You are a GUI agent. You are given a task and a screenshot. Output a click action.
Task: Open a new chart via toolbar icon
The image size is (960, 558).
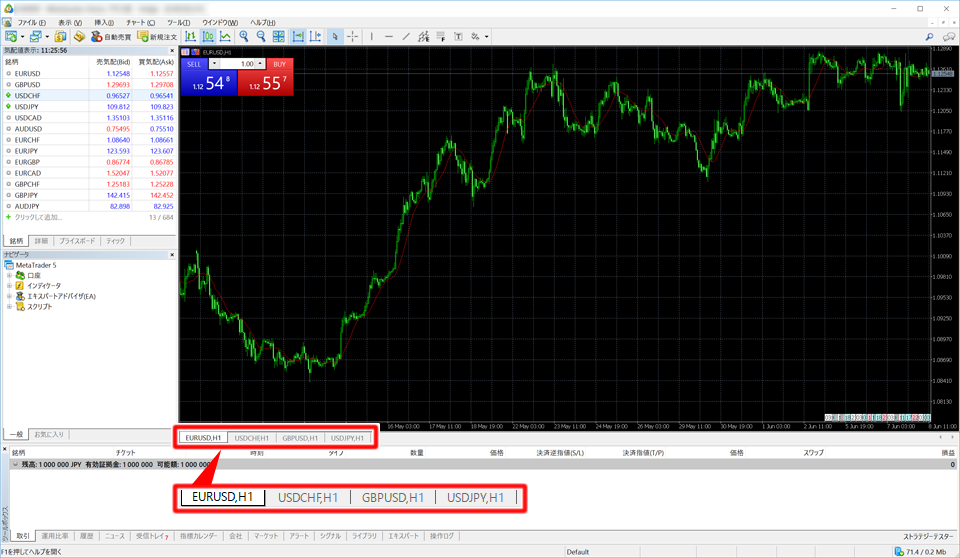click(x=11, y=37)
